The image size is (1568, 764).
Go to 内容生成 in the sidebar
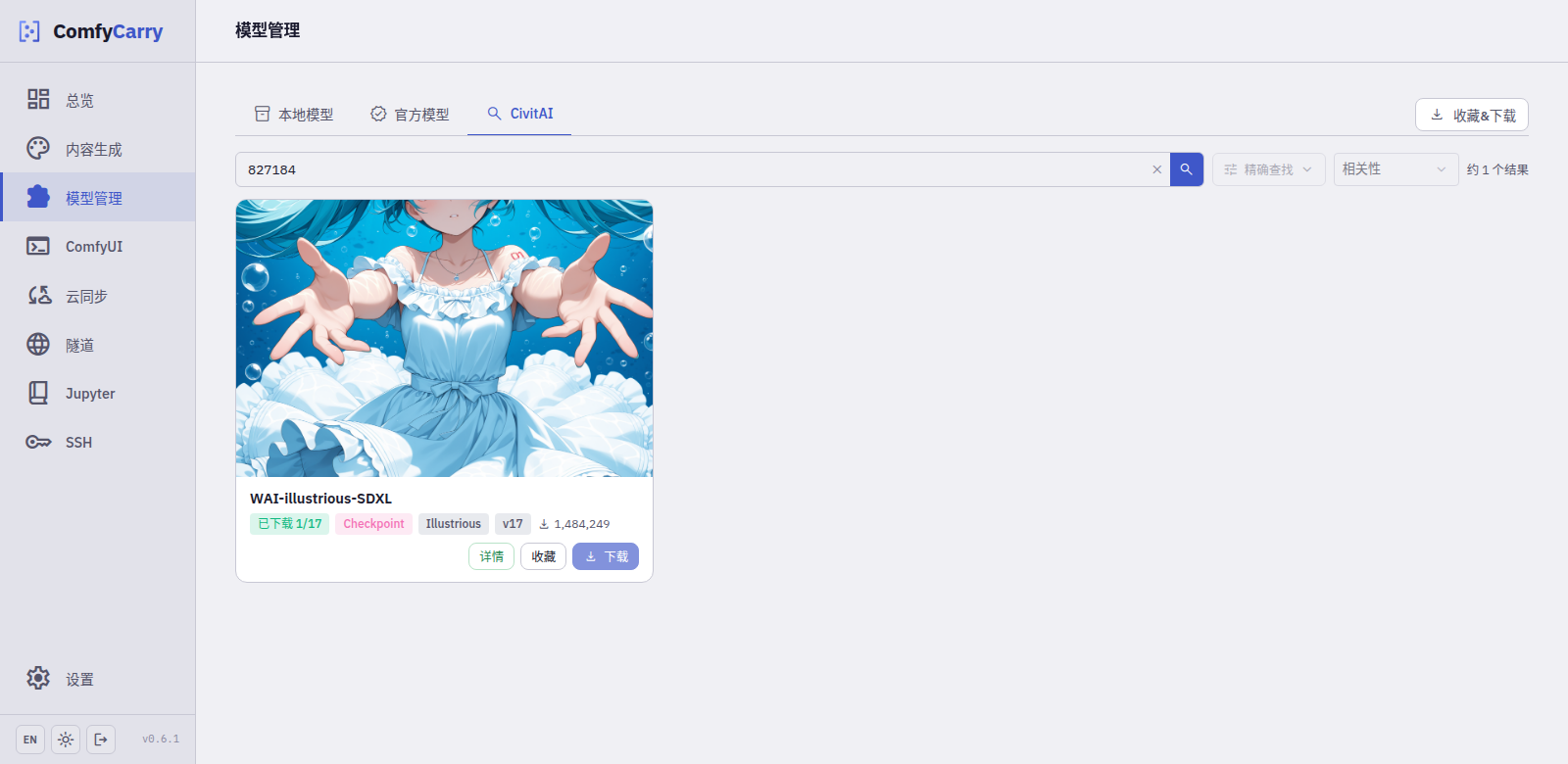pos(98,149)
